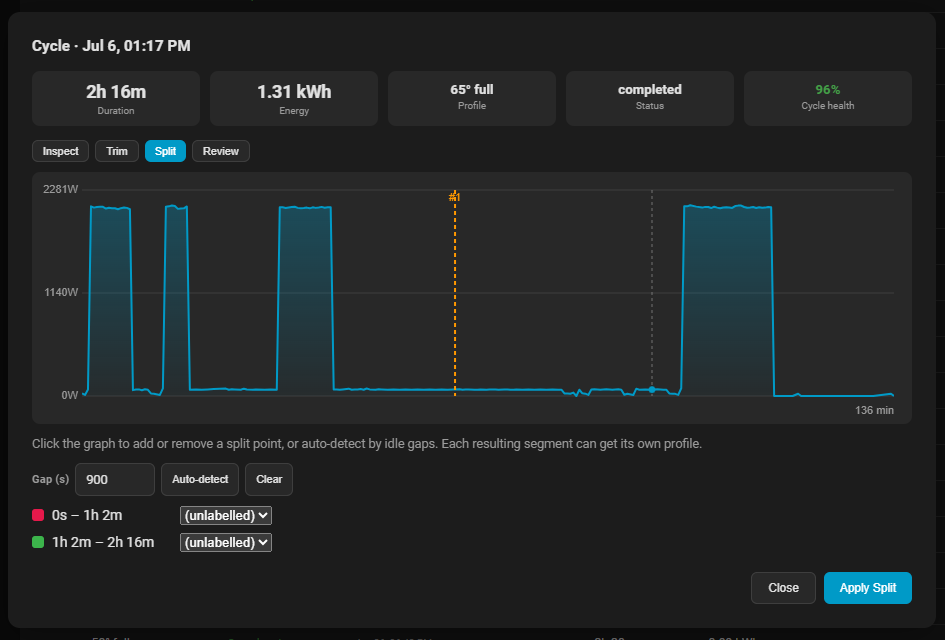Click the Gap seconds input field
945x640 pixels.
pos(115,480)
